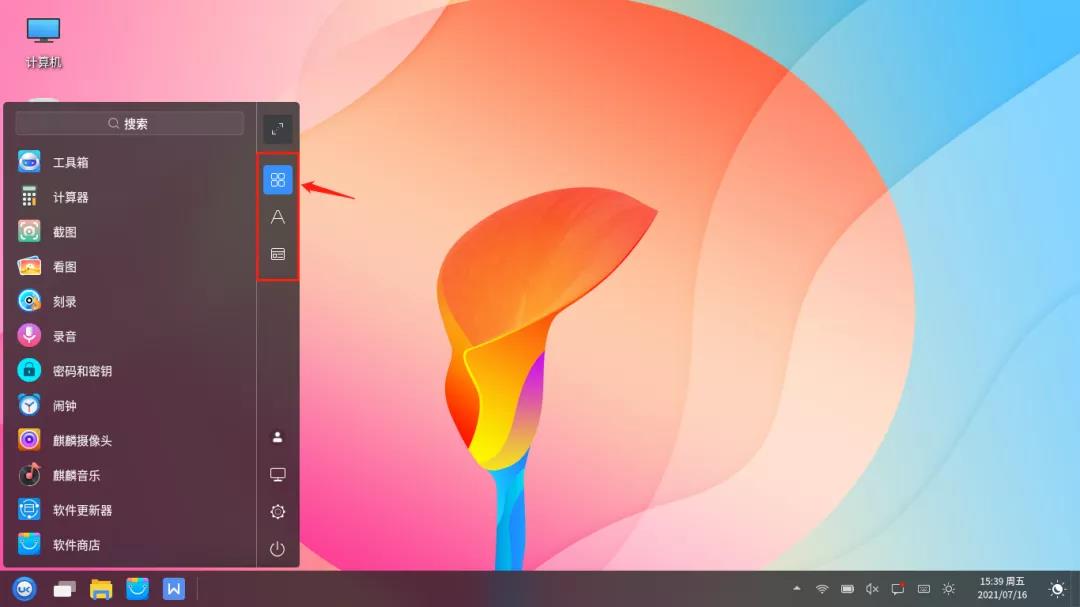The image size is (1080, 607).
Task: Click the power button in start menu
Action: point(278,548)
